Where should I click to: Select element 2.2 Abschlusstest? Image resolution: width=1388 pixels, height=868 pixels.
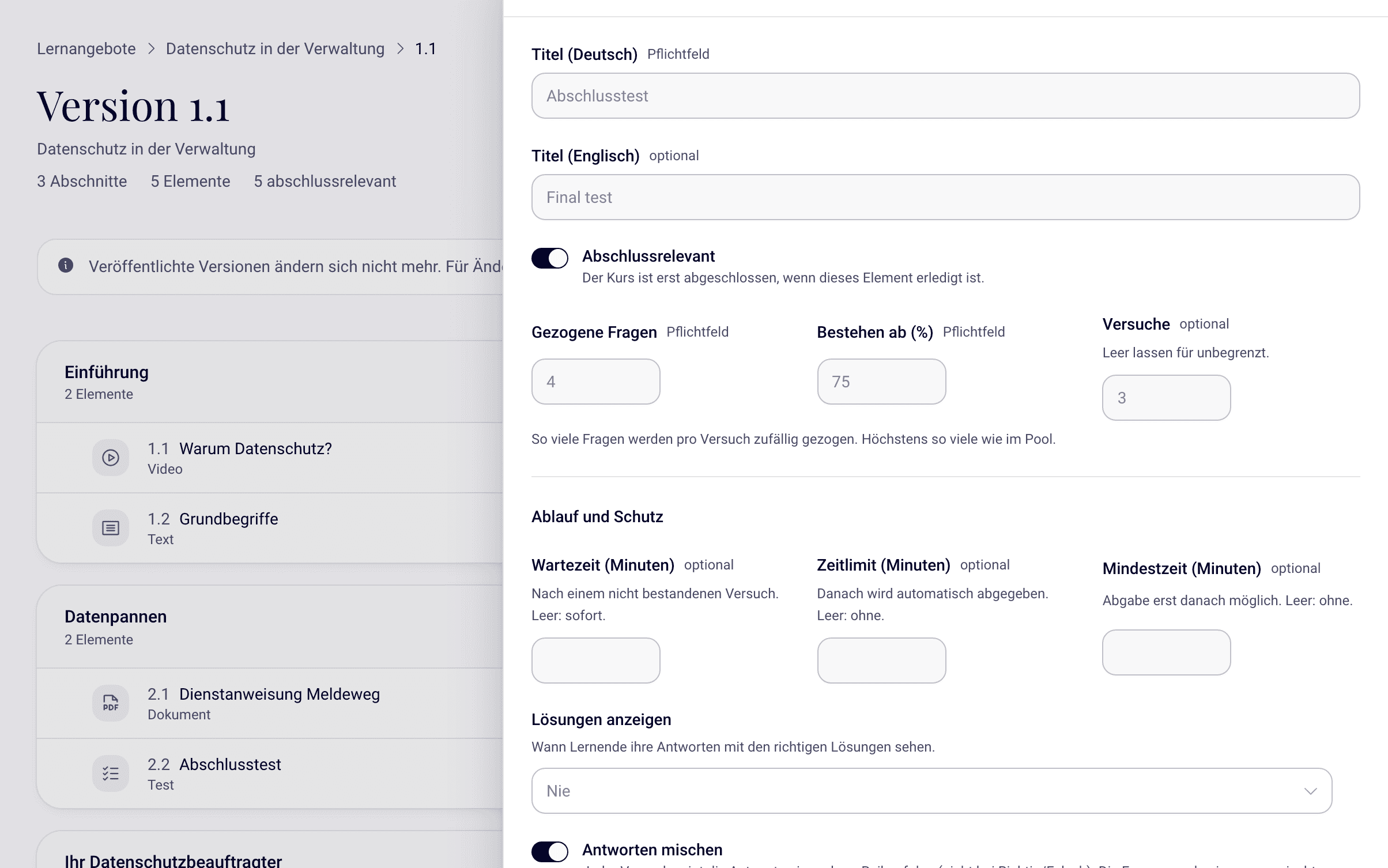pyautogui.click(x=270, y=773)
